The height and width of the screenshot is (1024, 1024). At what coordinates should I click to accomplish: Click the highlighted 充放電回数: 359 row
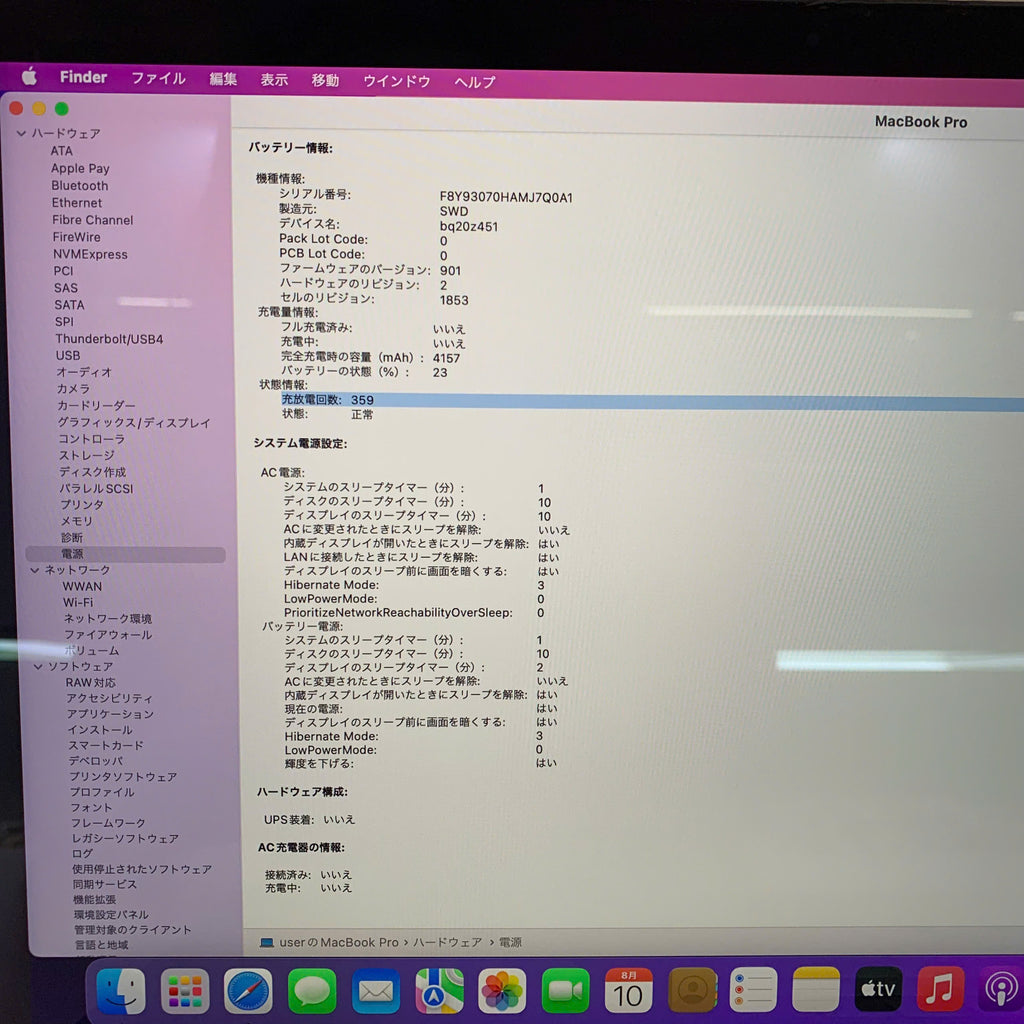tap(652, 400)
